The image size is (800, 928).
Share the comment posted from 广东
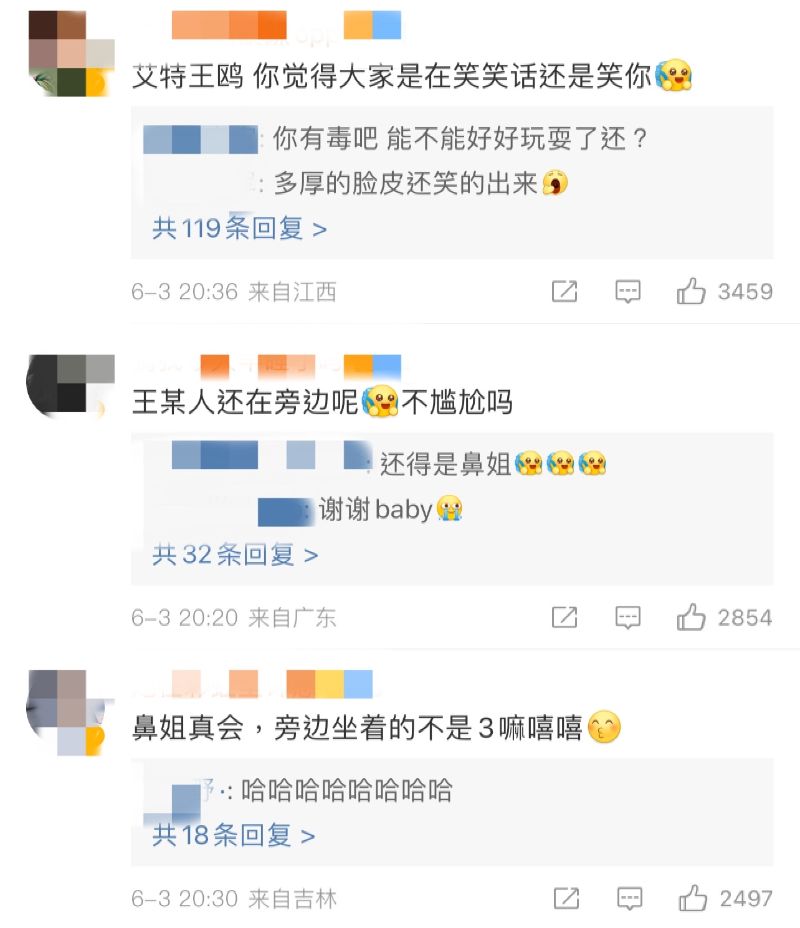pyautogui.click(x=564, y=617)
